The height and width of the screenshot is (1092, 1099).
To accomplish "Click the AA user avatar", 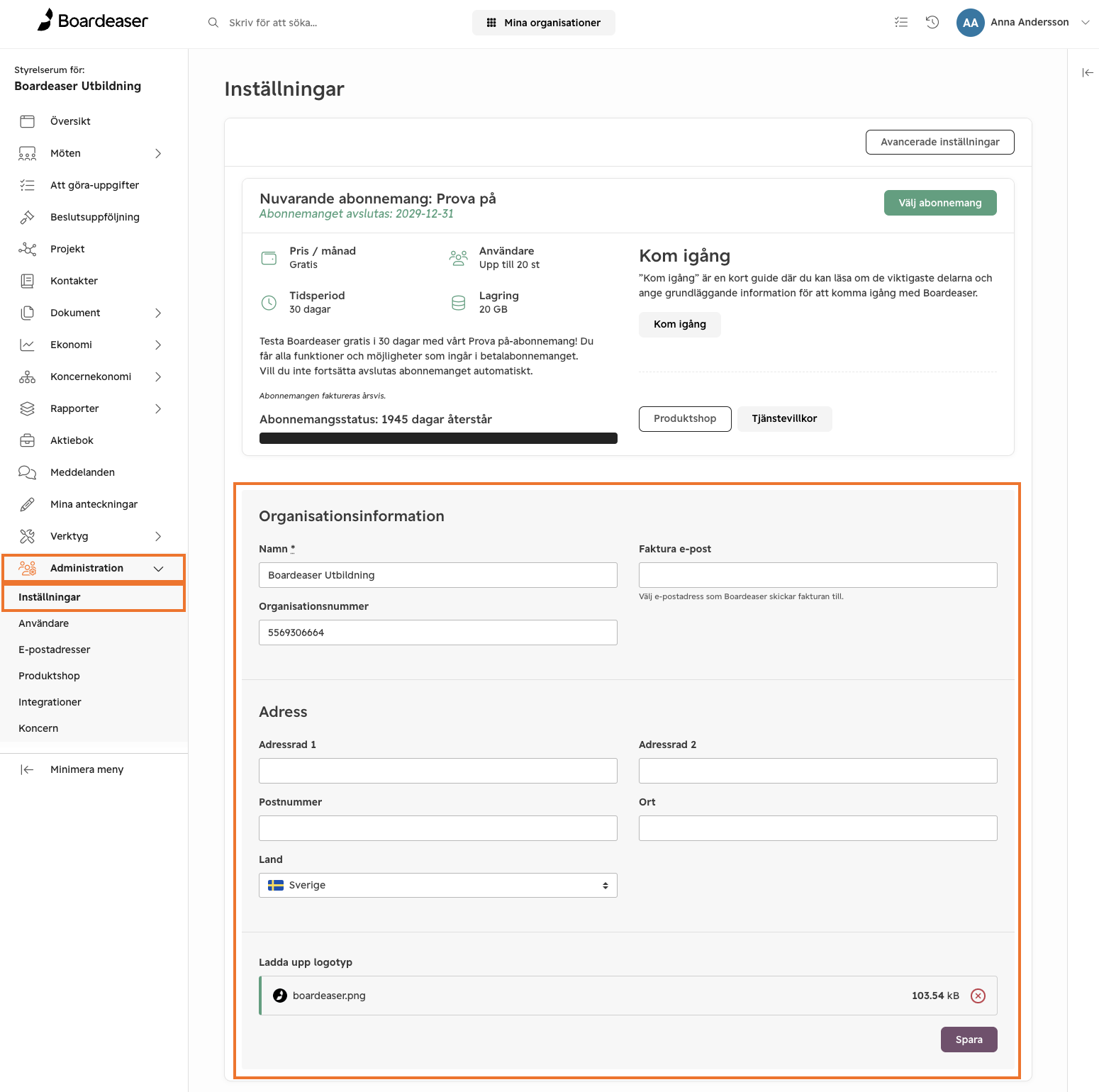I will pyautogui.click(x=970, y=23).
